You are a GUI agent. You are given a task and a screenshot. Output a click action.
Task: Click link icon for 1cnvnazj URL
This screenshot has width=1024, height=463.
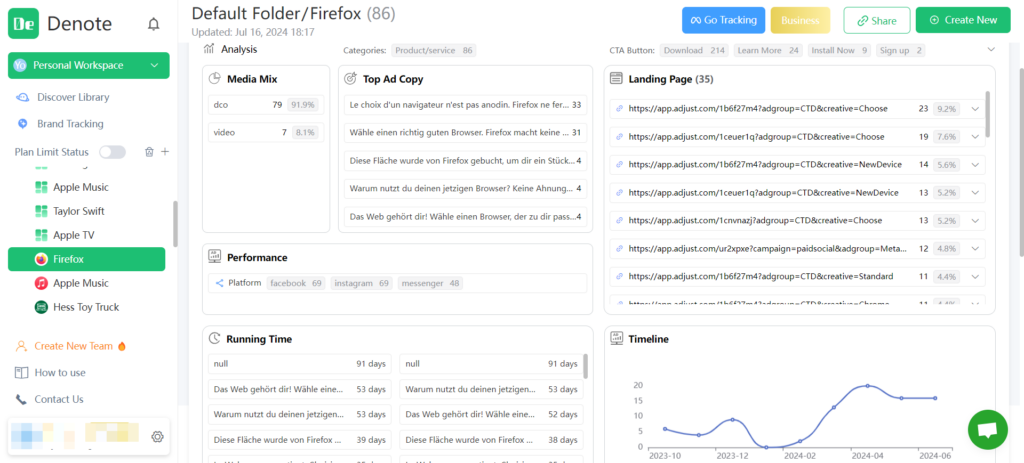(x=620, y=221)
